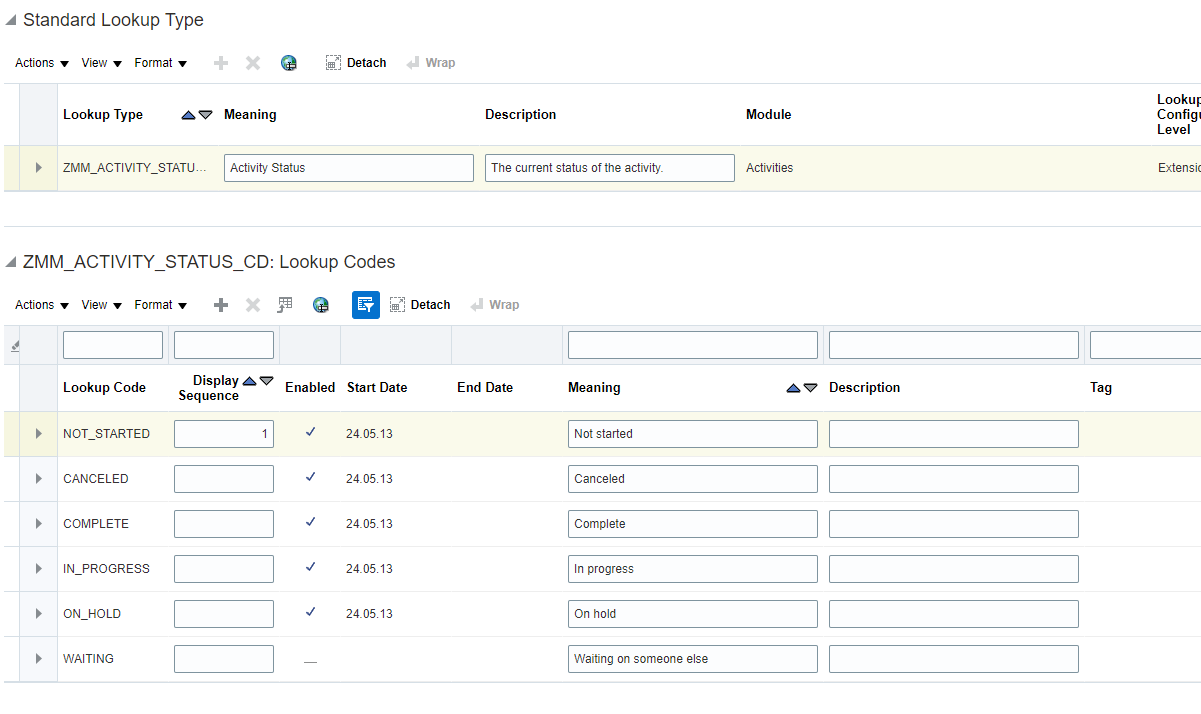Click the filter field above the Meaning column
This screenshot has width=1201, height=714.
click(x=692, y=344)
